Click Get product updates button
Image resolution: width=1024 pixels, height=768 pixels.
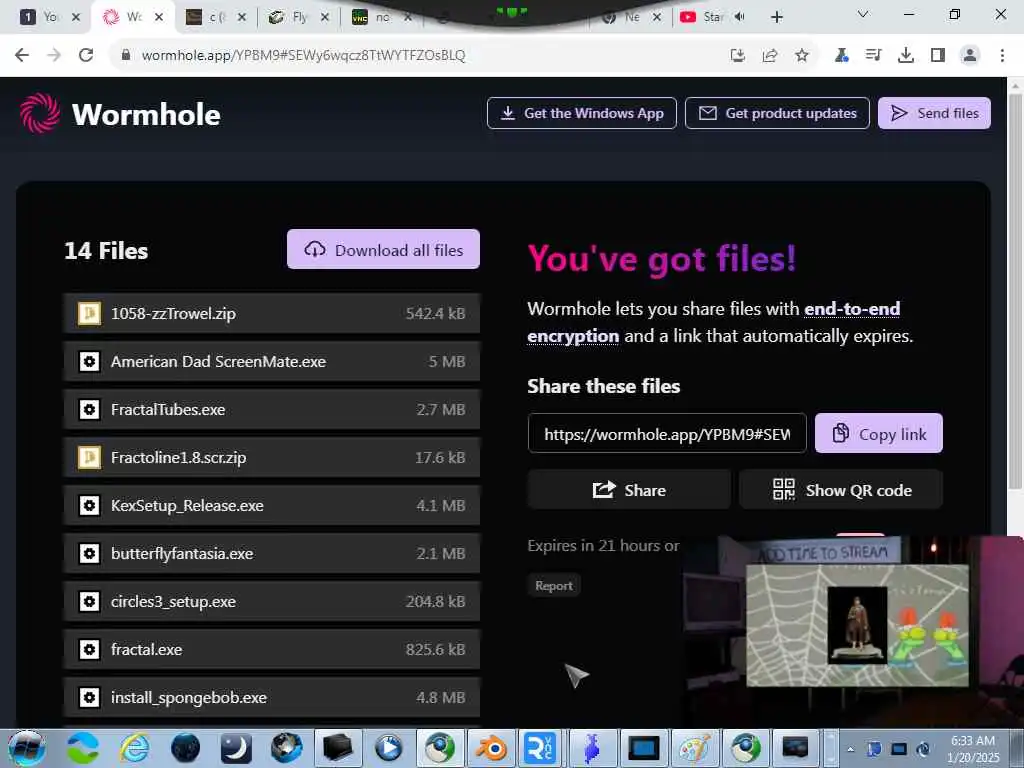tap(777, 113)
